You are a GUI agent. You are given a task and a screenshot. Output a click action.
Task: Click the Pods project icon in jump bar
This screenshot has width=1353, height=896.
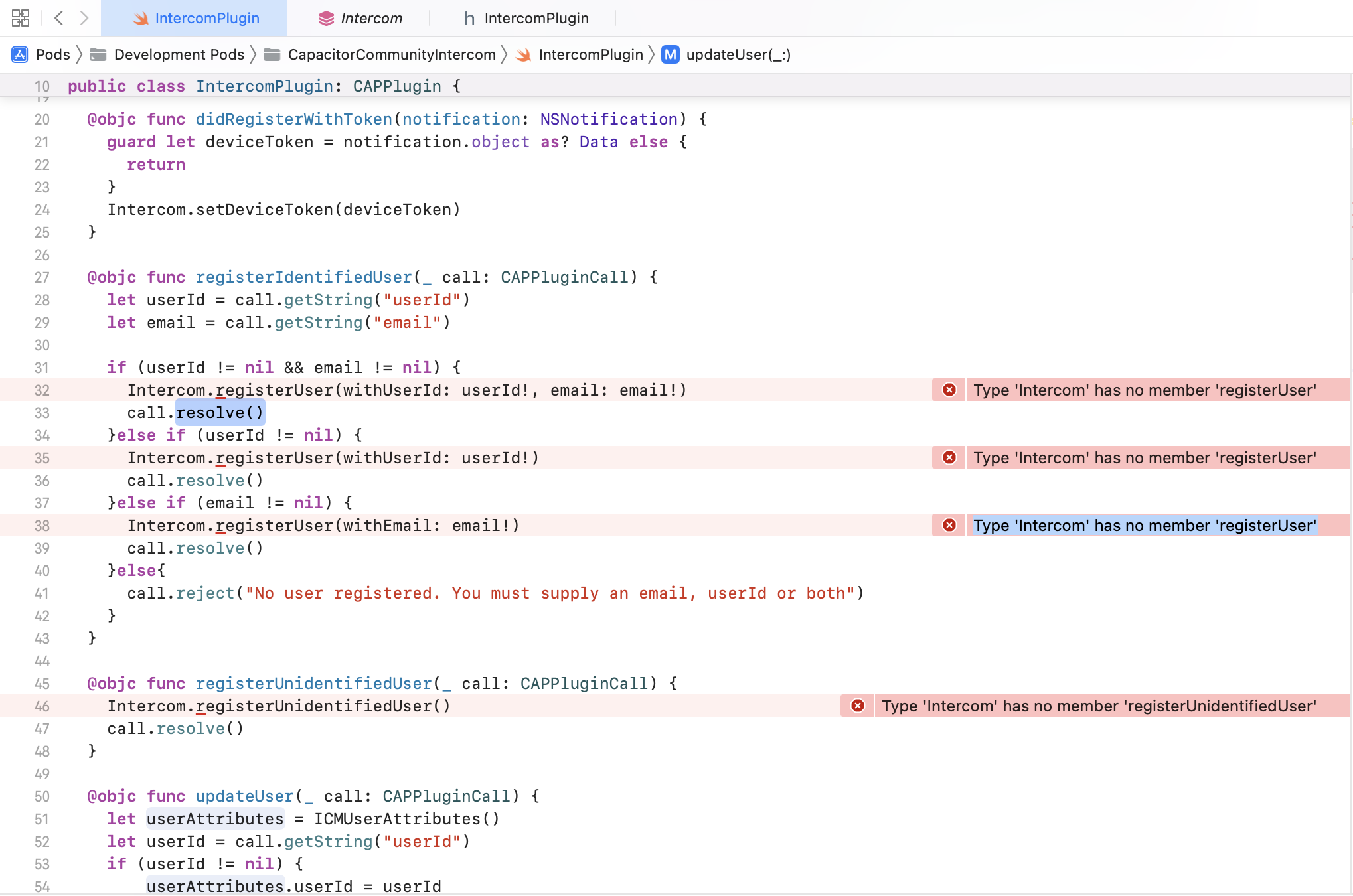click(21, 54)
